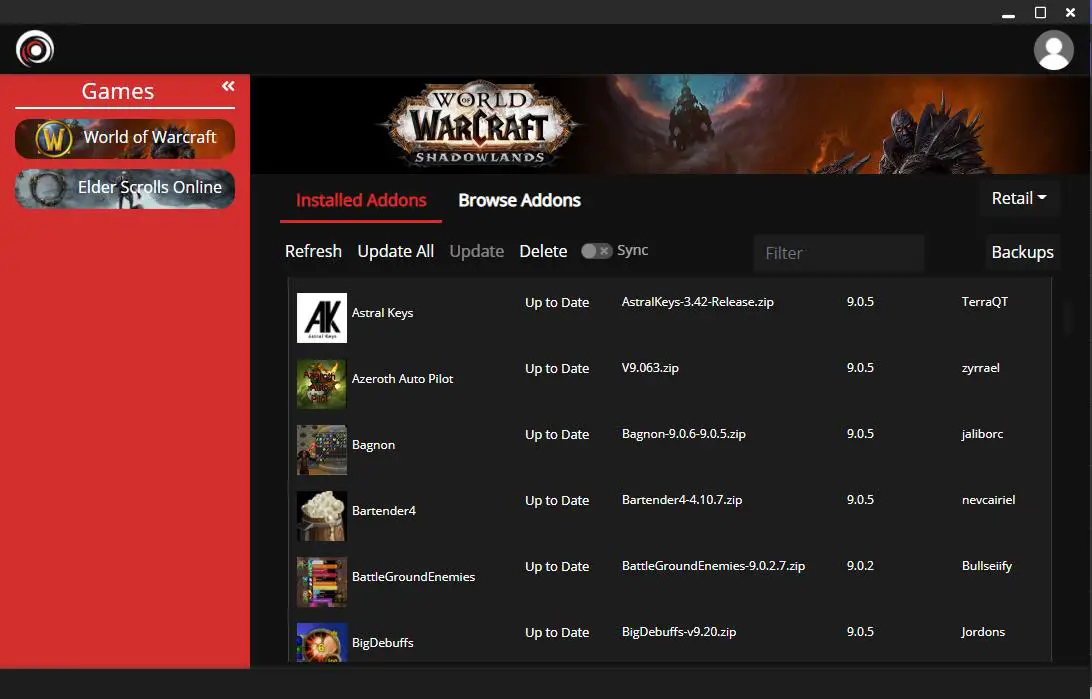Click the BattleGroundEnemies addon icon
Image resolution: width=1092 pixels, height=699 pixels.
(x=320, y=581)
